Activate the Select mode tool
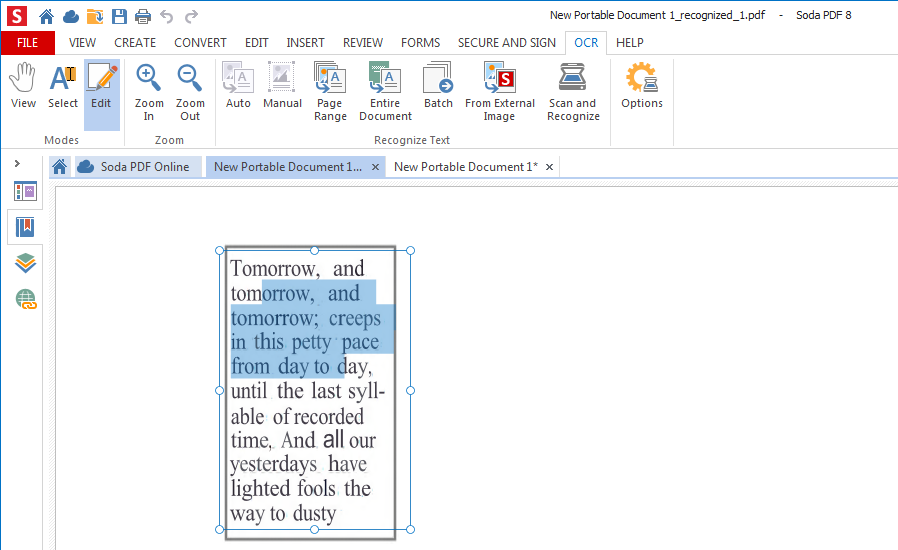The width and height of the screenshot is (898, 550). coord(62,86)
